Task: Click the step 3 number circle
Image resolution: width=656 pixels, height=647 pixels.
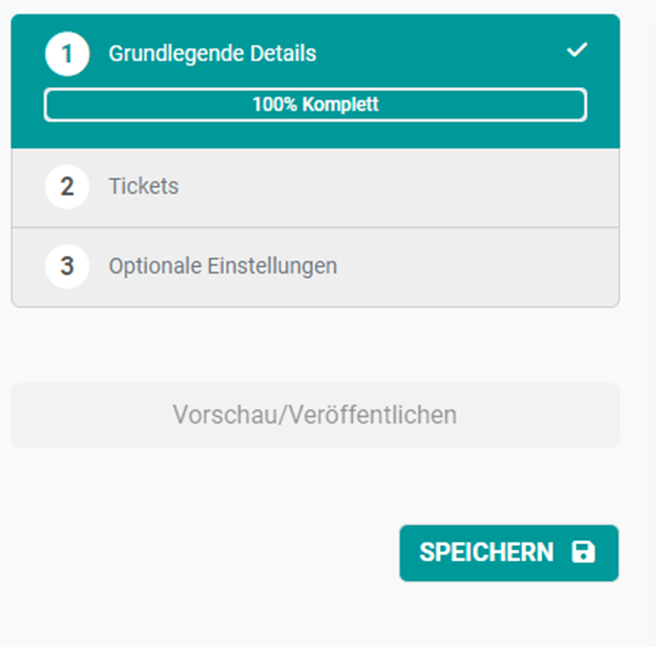Action: pos(67,266)
